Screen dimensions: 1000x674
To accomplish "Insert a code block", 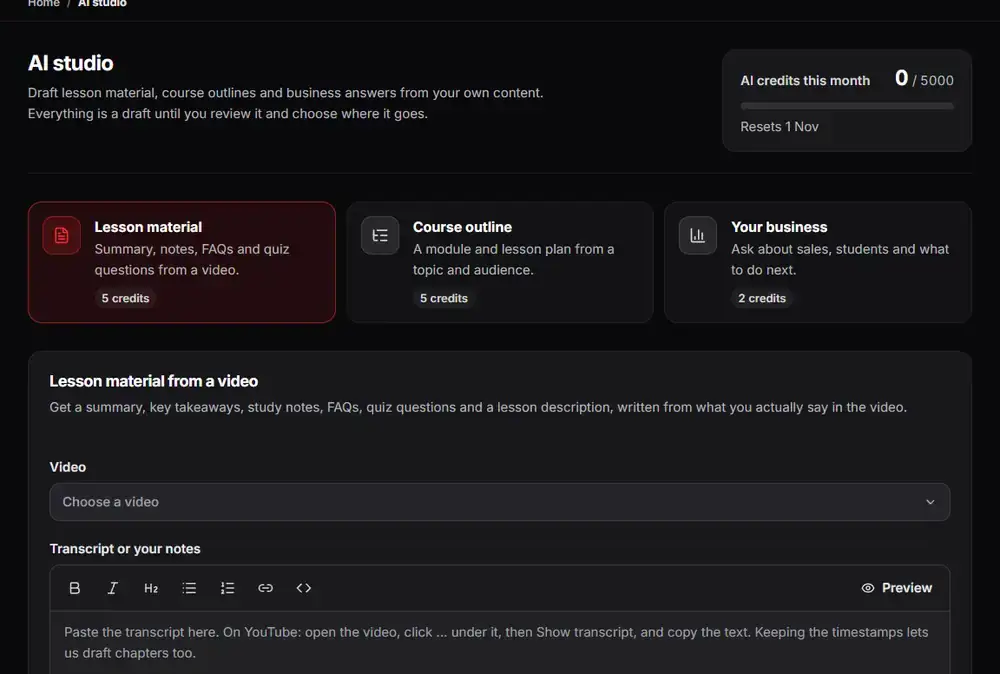I will [304, 588].
